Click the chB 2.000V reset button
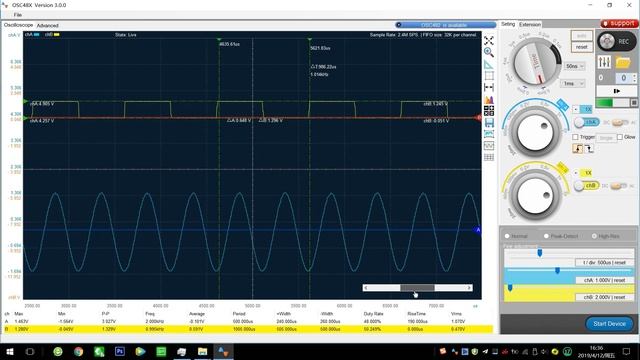640x360 pixels. click(605, 297)
